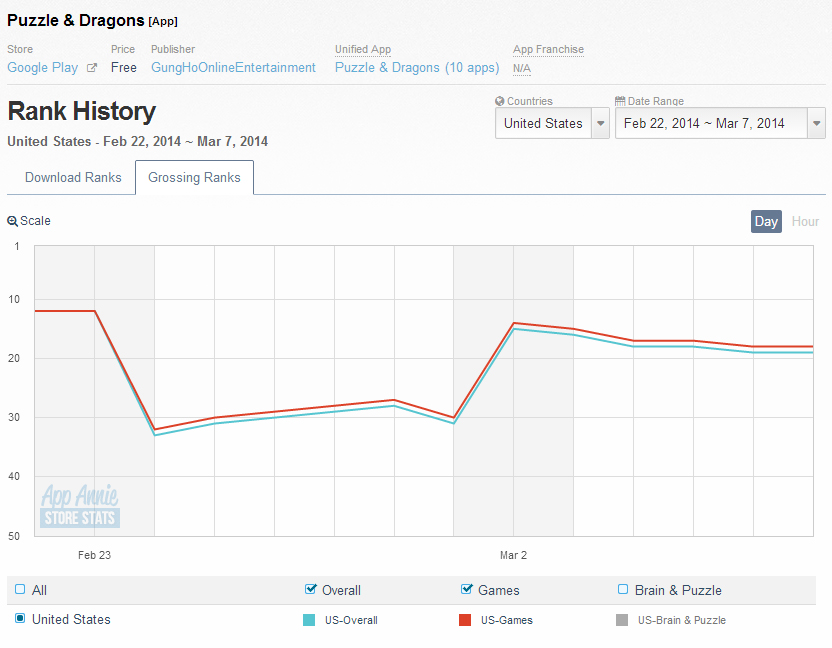
Task: Enable the Brain & Puzzle checkbox
Action: pyautogui.click(x=623, y=590)
